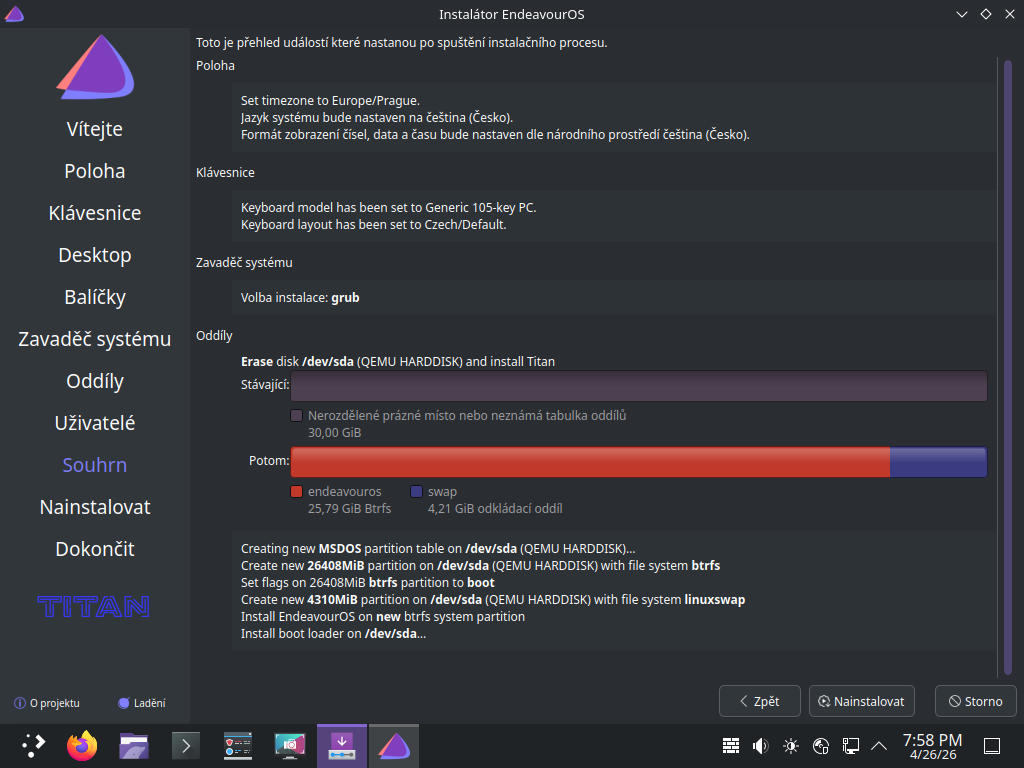This screenshot has height=768, width=1024.
Task: Open the window menu icon in titlebar
Action: 15,14
